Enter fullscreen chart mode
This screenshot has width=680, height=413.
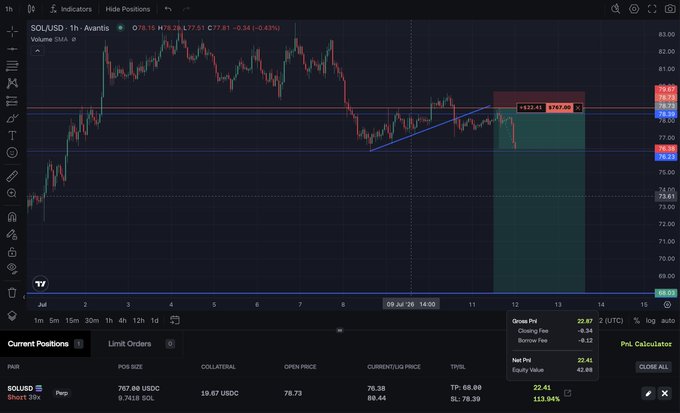click(652, 9)
